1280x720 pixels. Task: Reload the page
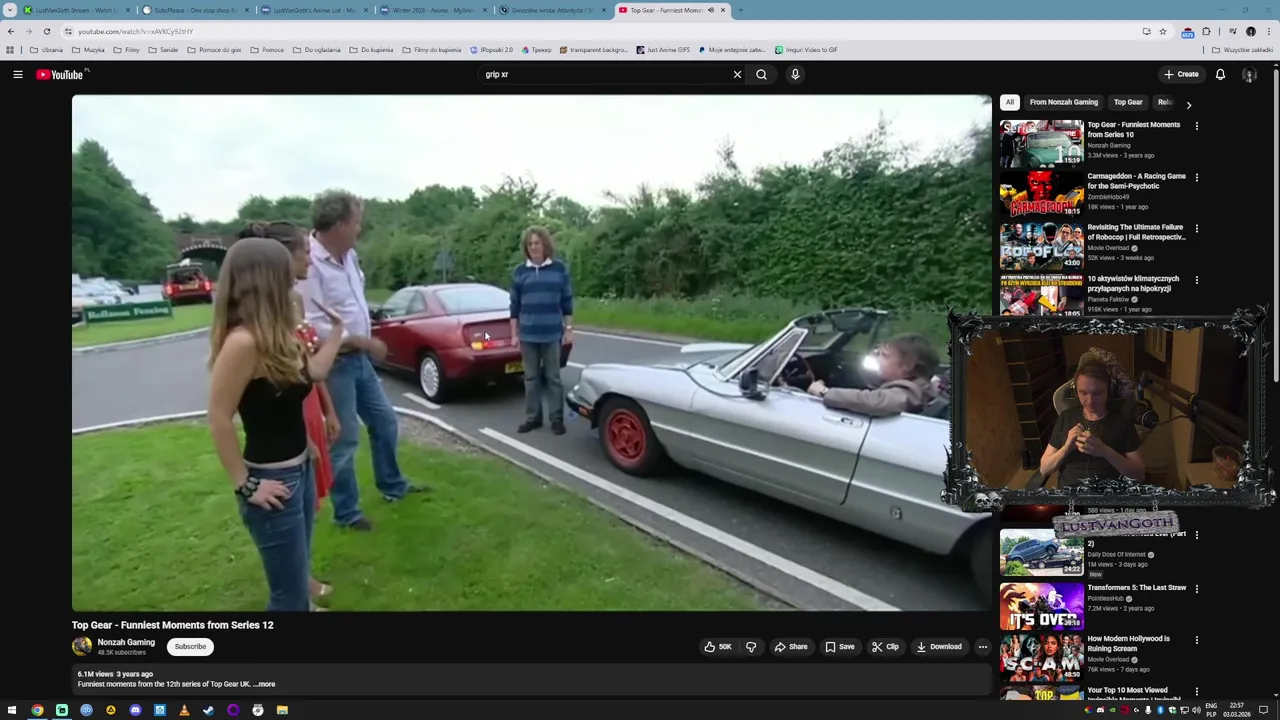[x=46, y=31]
